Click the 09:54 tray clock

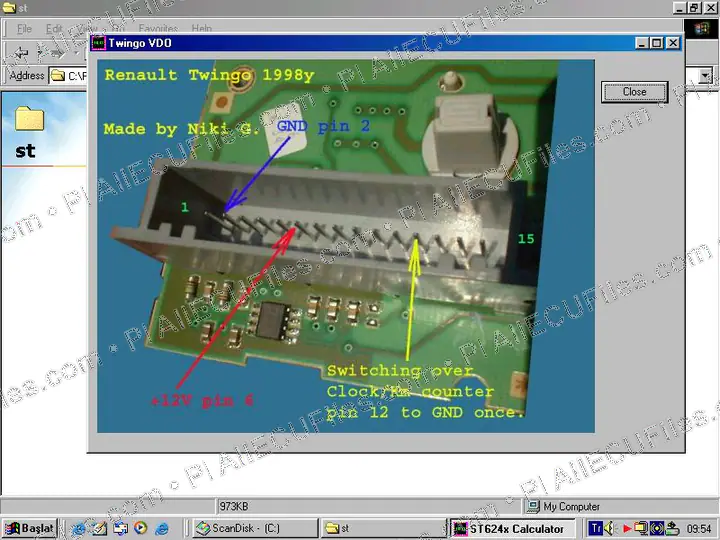699,529
